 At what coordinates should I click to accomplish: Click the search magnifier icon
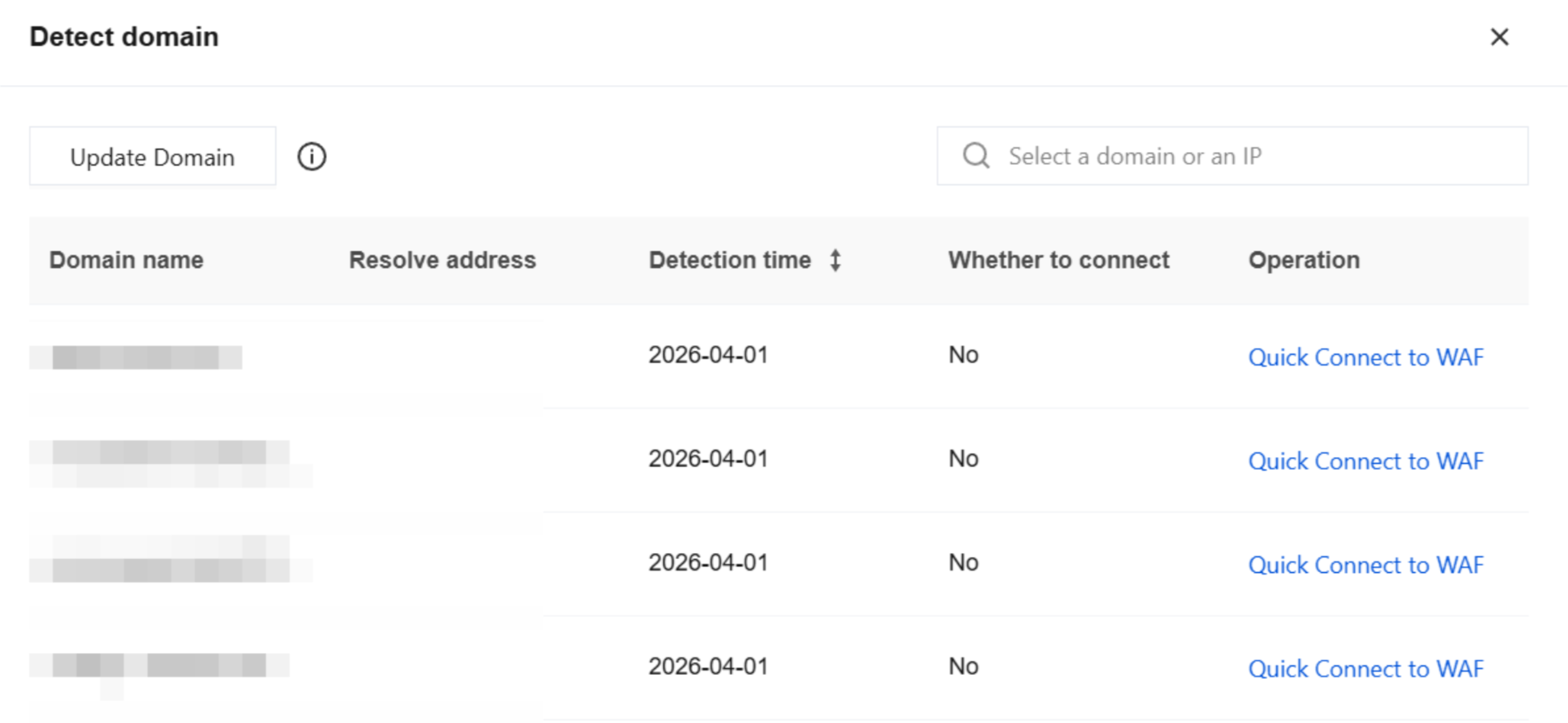976,156
